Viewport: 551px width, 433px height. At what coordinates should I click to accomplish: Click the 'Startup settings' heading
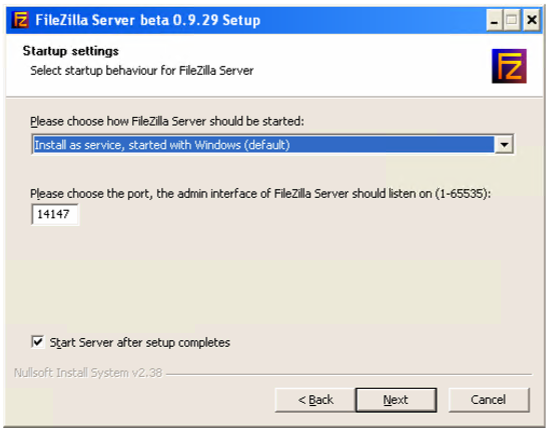(x=71, y=51)
